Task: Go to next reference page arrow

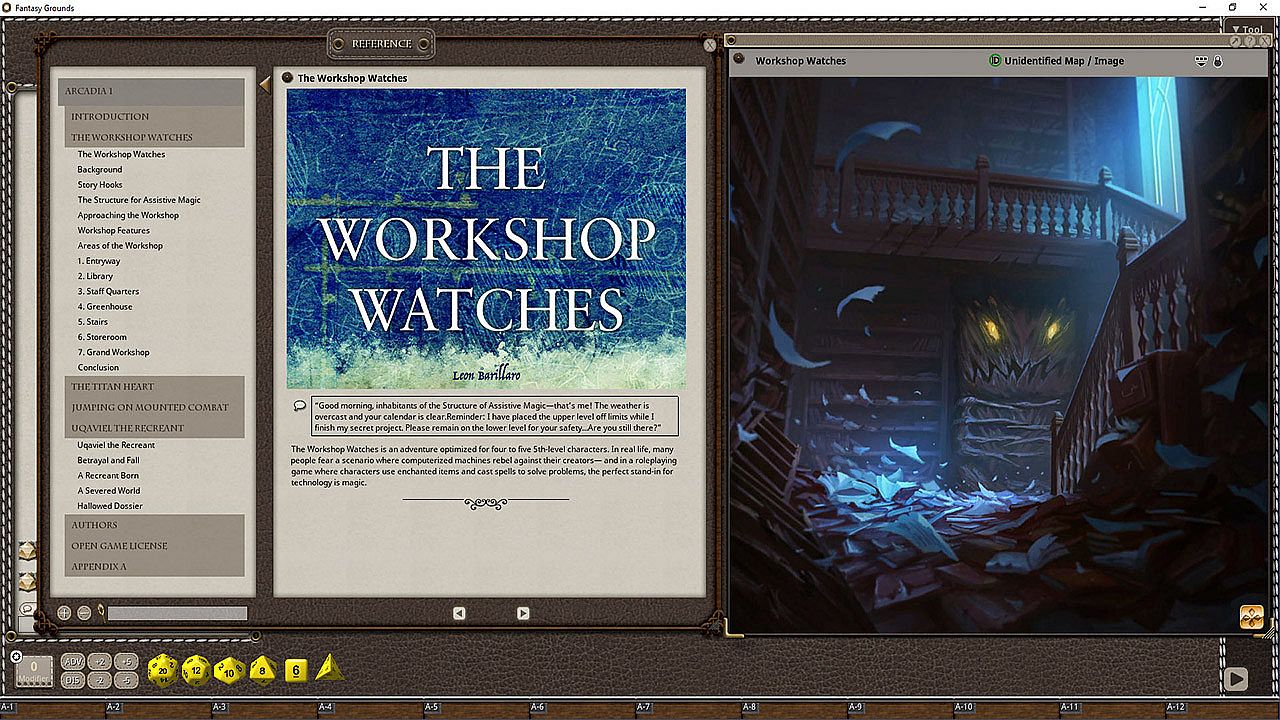Action: coord(523,613)
